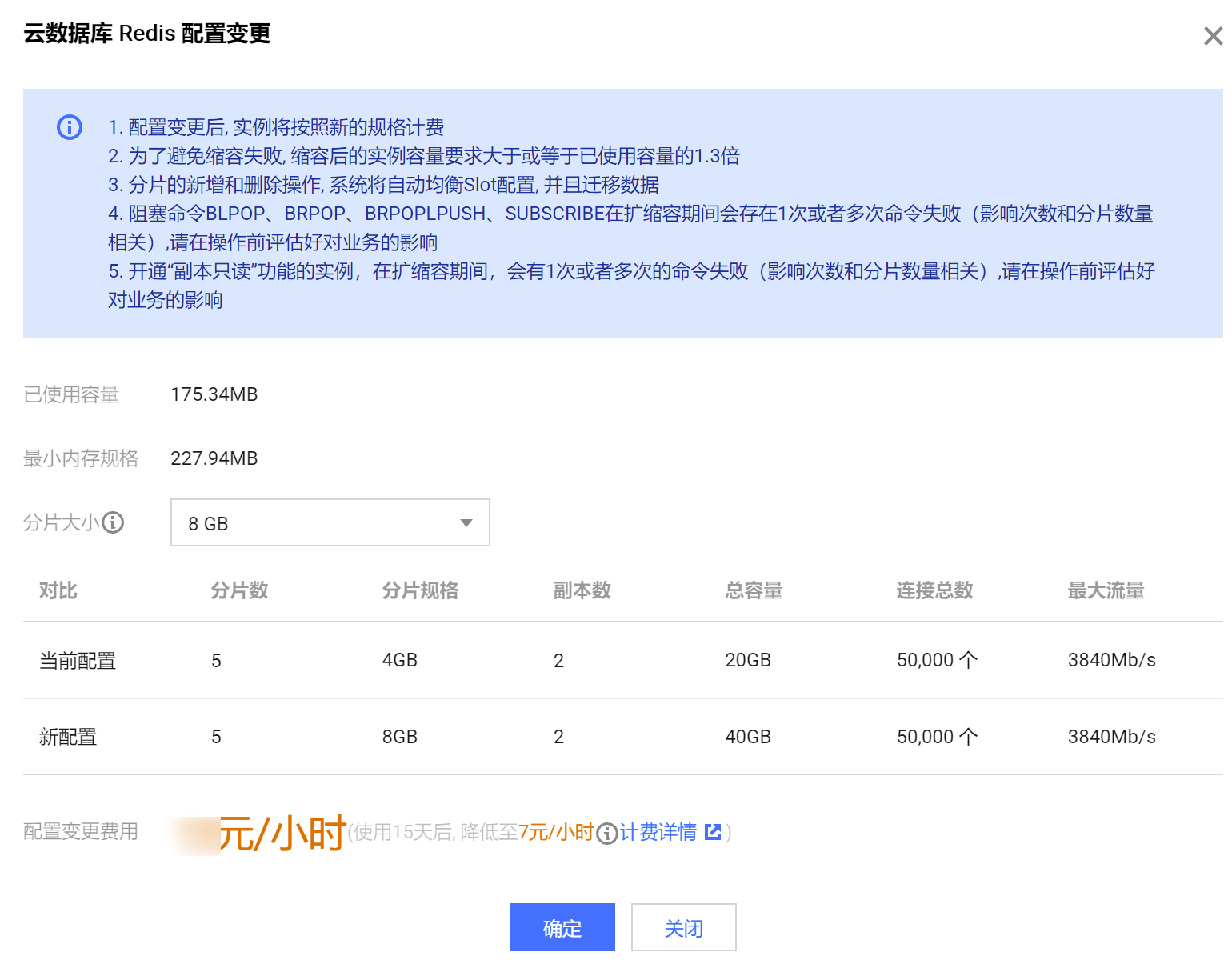Click 分片数 value 5 in 新配置 row

216,737
